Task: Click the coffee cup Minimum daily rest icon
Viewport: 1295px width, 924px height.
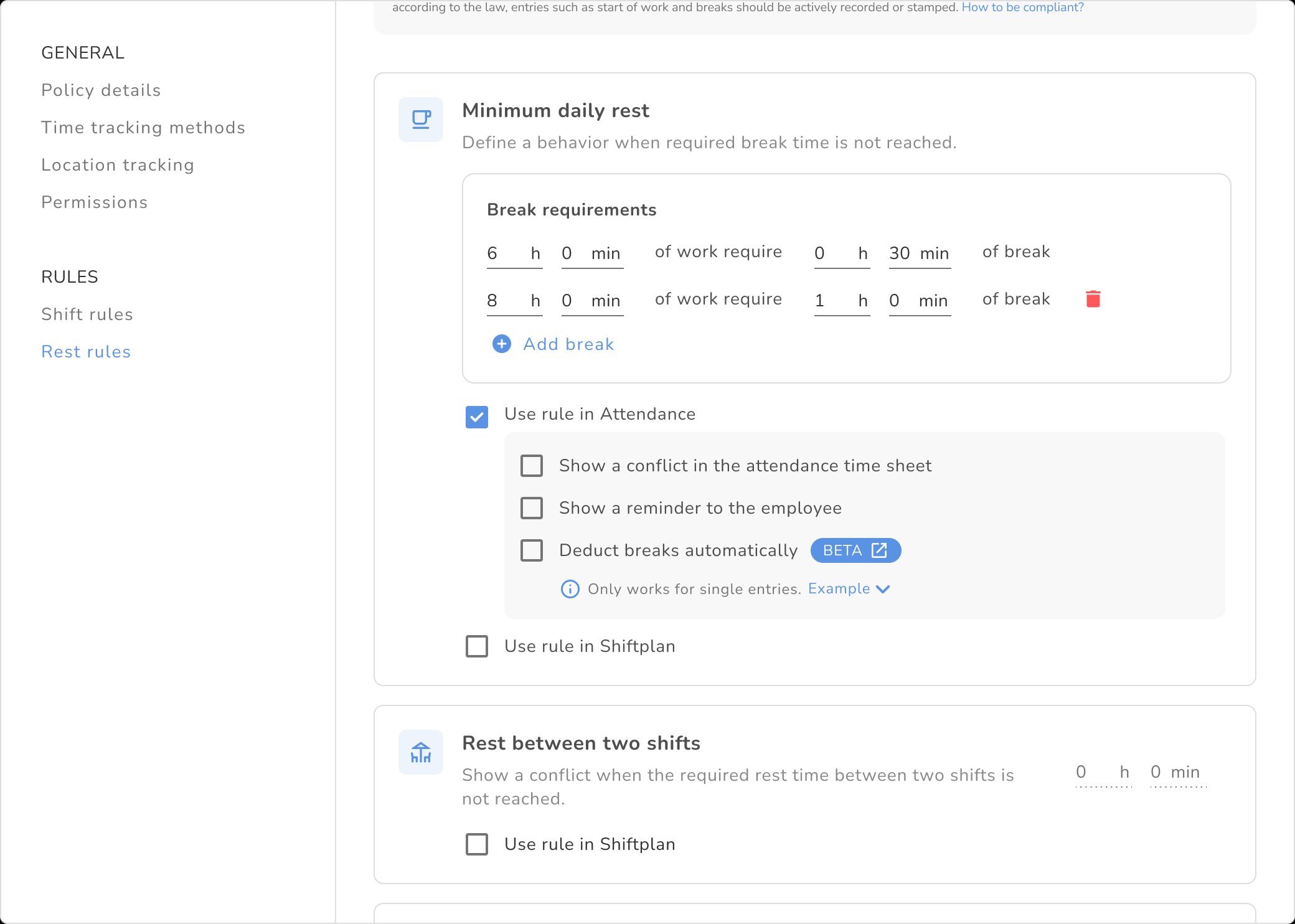Action: 421,120
